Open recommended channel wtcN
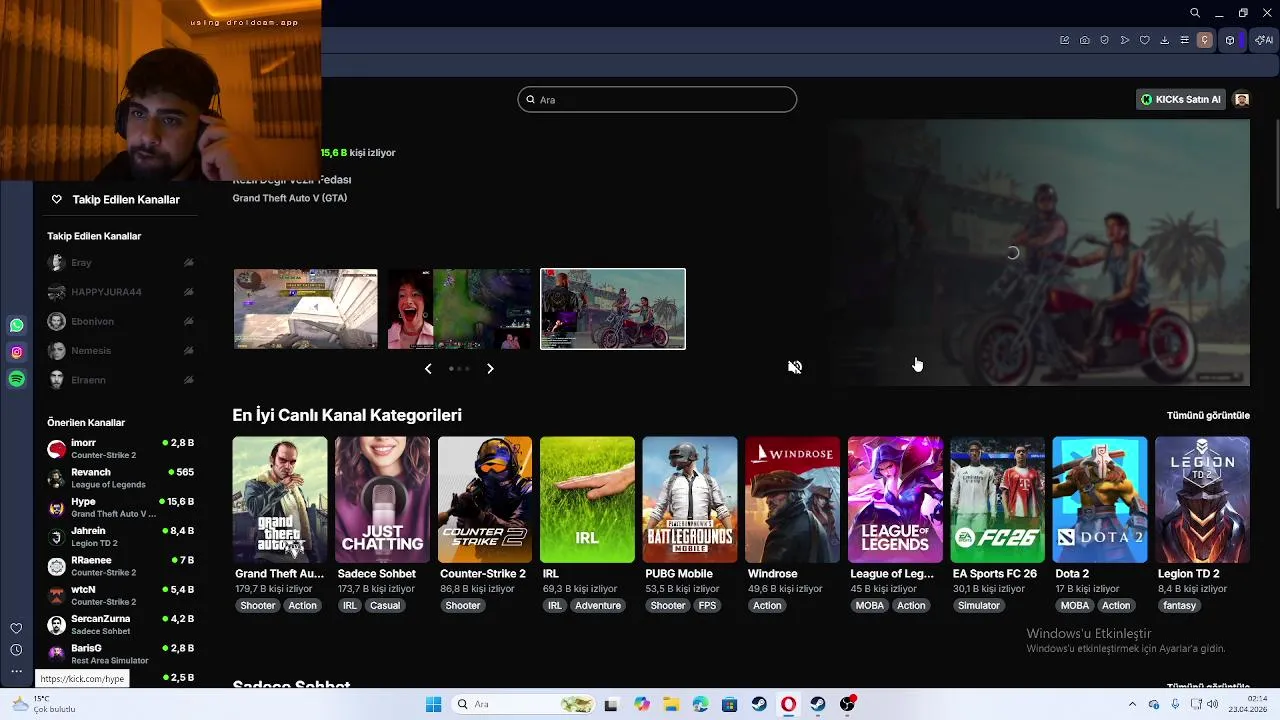Image resolution: width=1280 pixels, height=720 pixels. click(x=120, y=595)
